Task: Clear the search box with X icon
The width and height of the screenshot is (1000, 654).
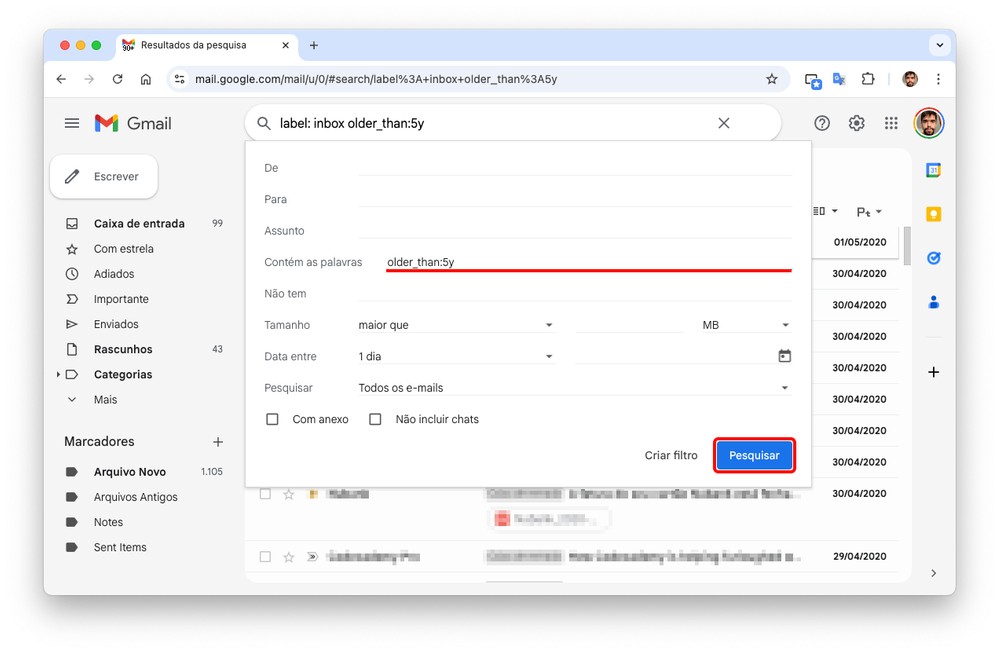Action: click(724, 123)
